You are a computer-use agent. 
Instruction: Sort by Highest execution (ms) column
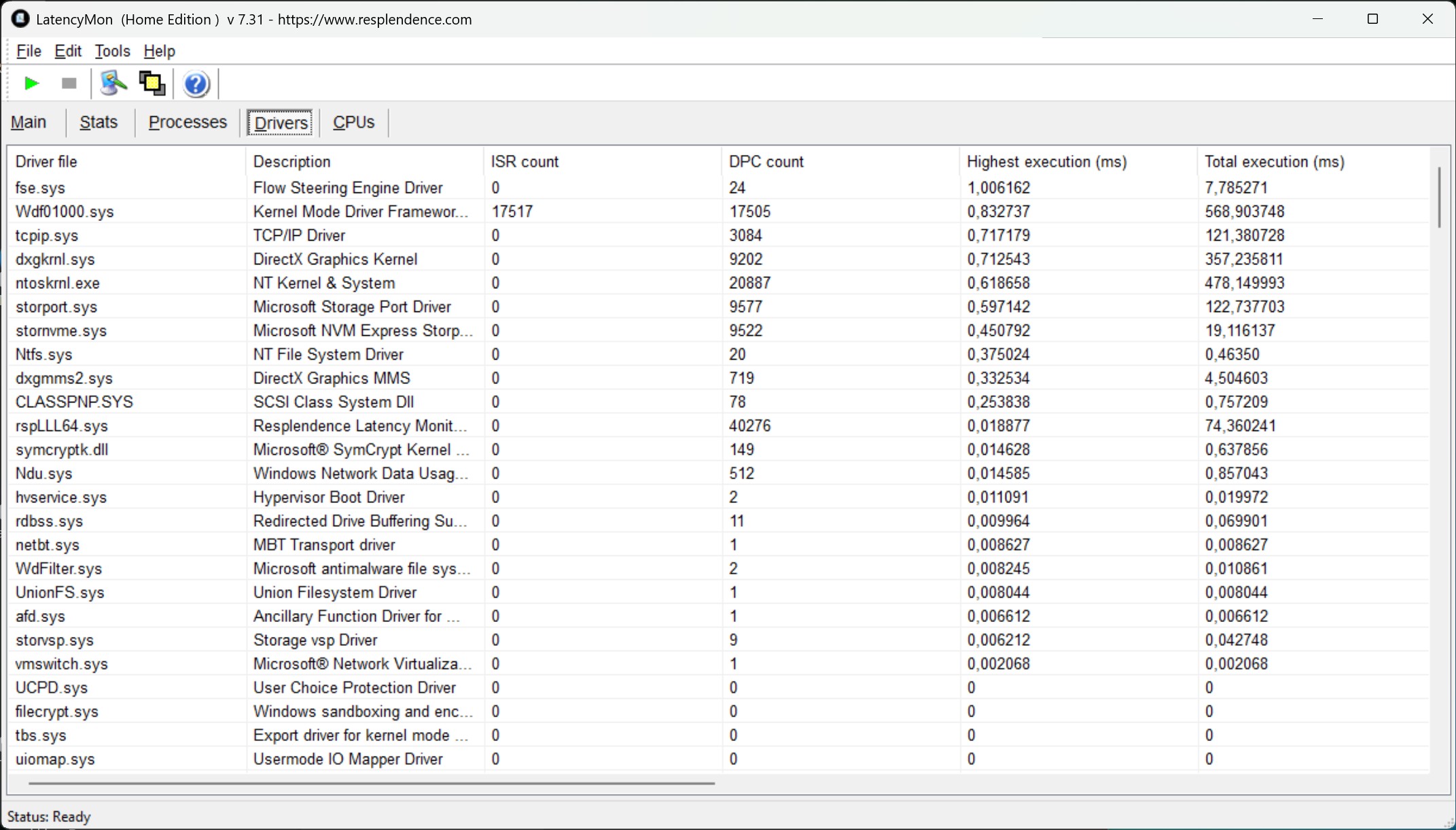pyautogui.click(x=1046, y=162)
